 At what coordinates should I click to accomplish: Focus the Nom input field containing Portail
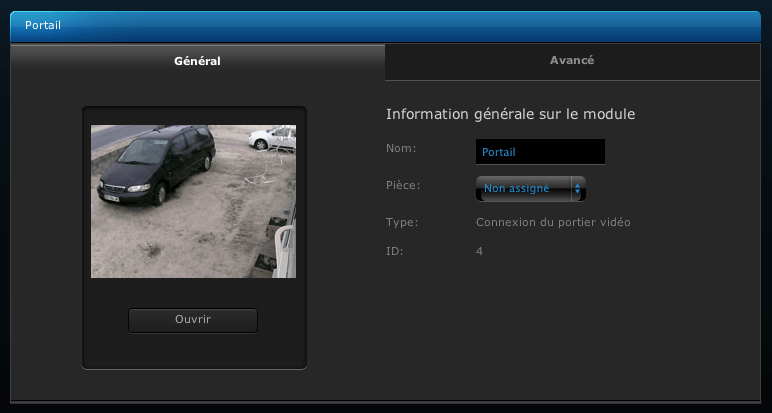coord(540,152)
